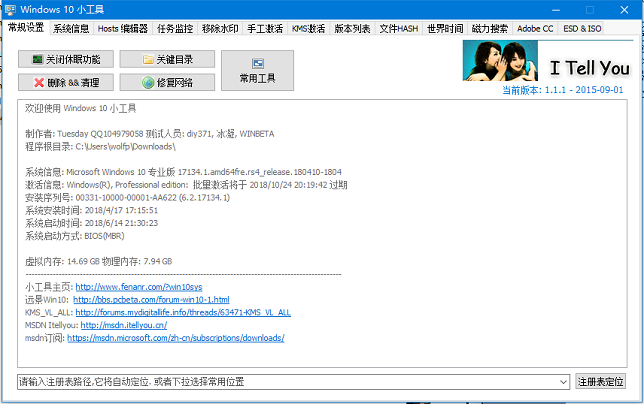Image resolution: width=644 pixels, height=404 pixels.
Task: Select the Adobe CC tab
Action: (535, 29)
